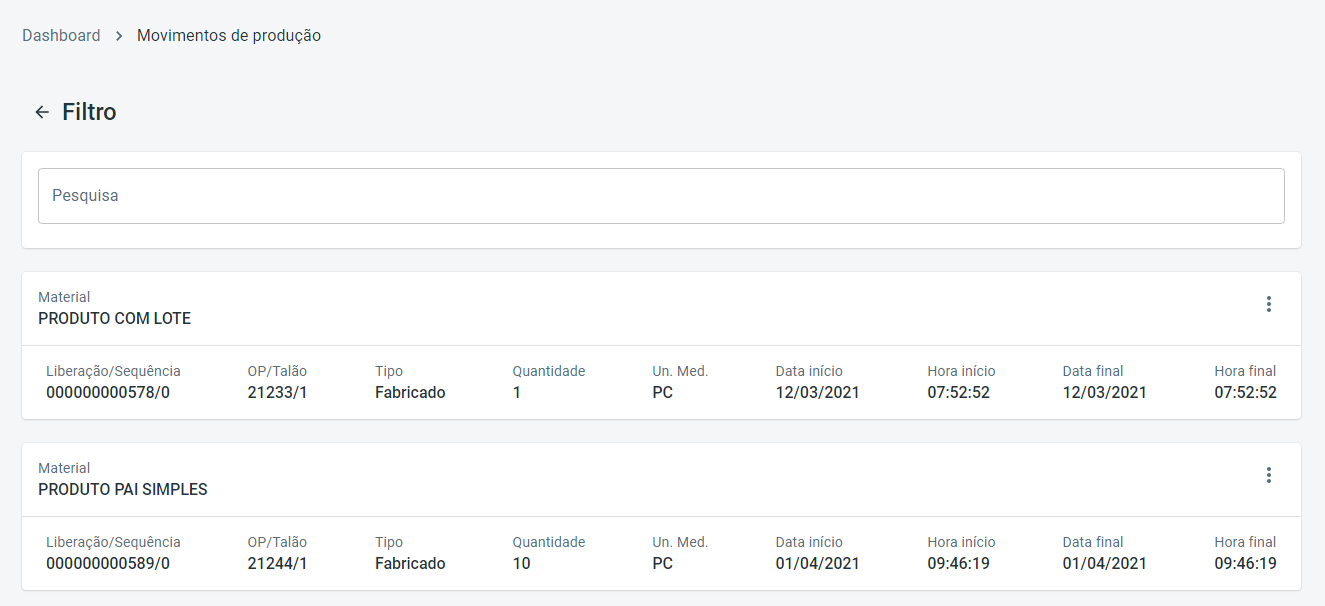Screen dimensions: 1325x606
Task: Click start date 01/04/2021 in second card
Action: pyautogui.click(x=817, y=563)
